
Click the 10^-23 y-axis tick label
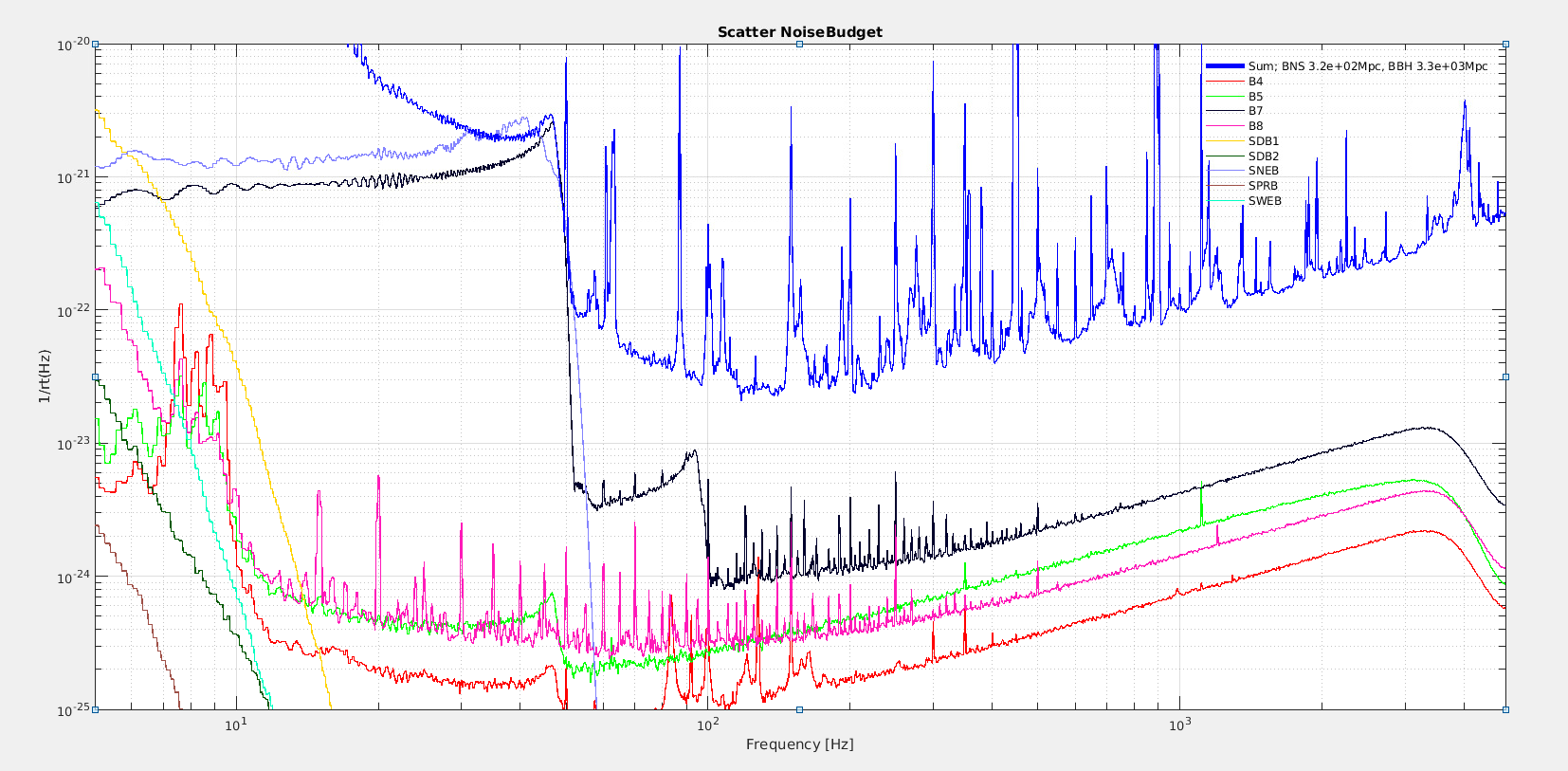(x=73, y=443)
